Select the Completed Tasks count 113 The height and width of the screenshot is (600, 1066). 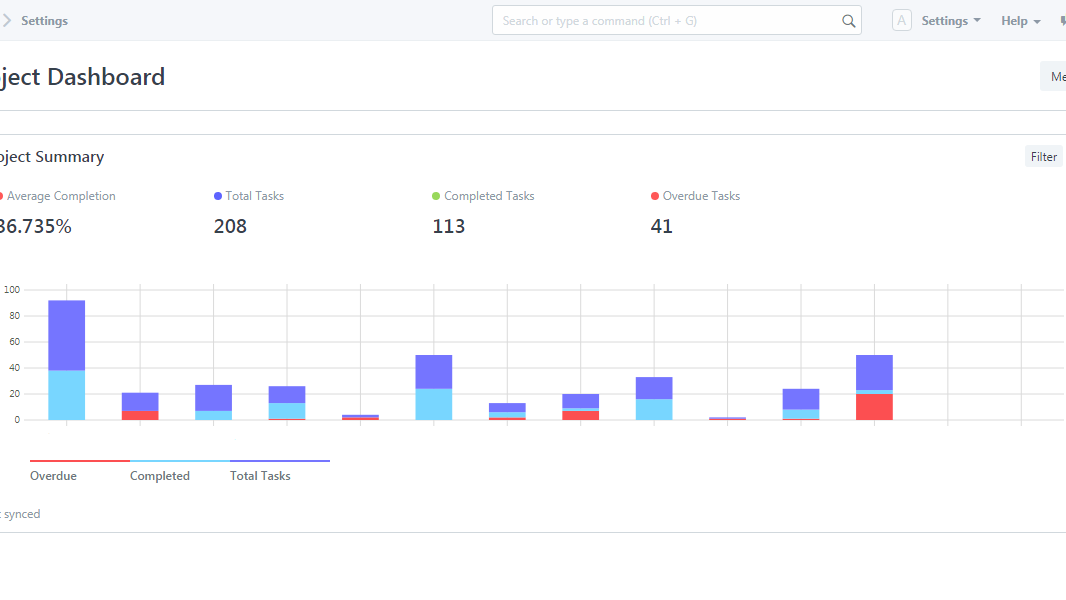point(449,227)
